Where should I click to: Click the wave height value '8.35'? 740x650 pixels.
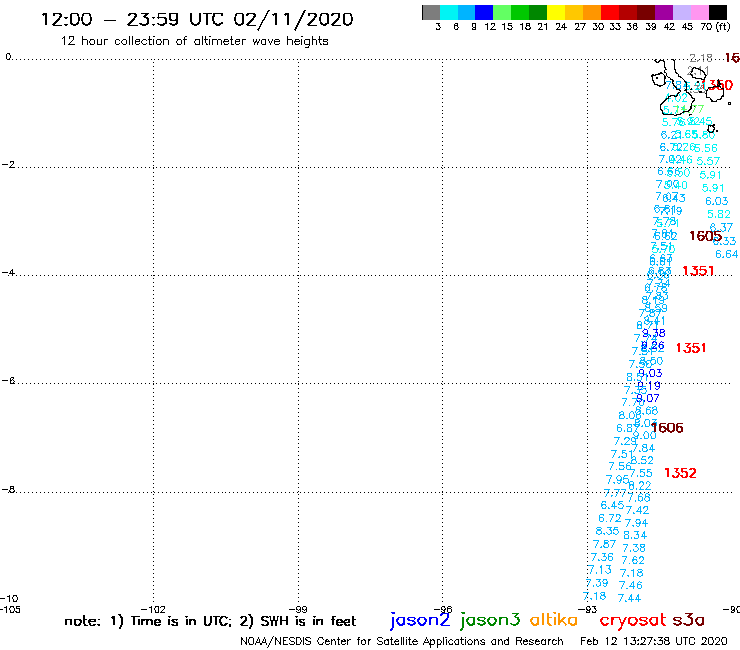(x=607, y=531)
